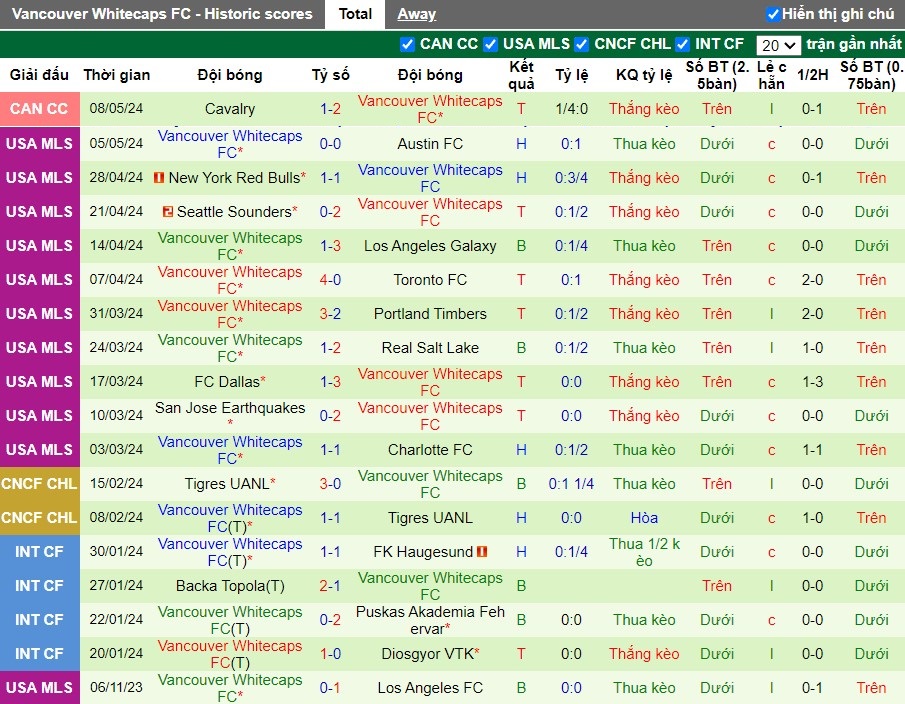The height and width of the screenshot is (704, 905).
Task: Click 3-0 score of Tigres UANL match
Action: tap(330, 484)
